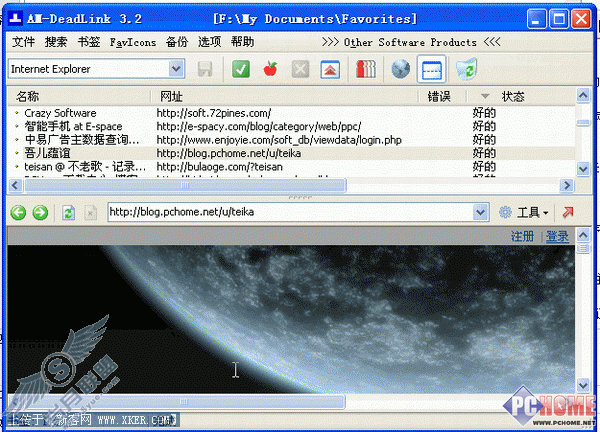Viewport: 600px width, 432px height.
Task: Select the Crazy Software bookmark row
Action: click(291, 113)
